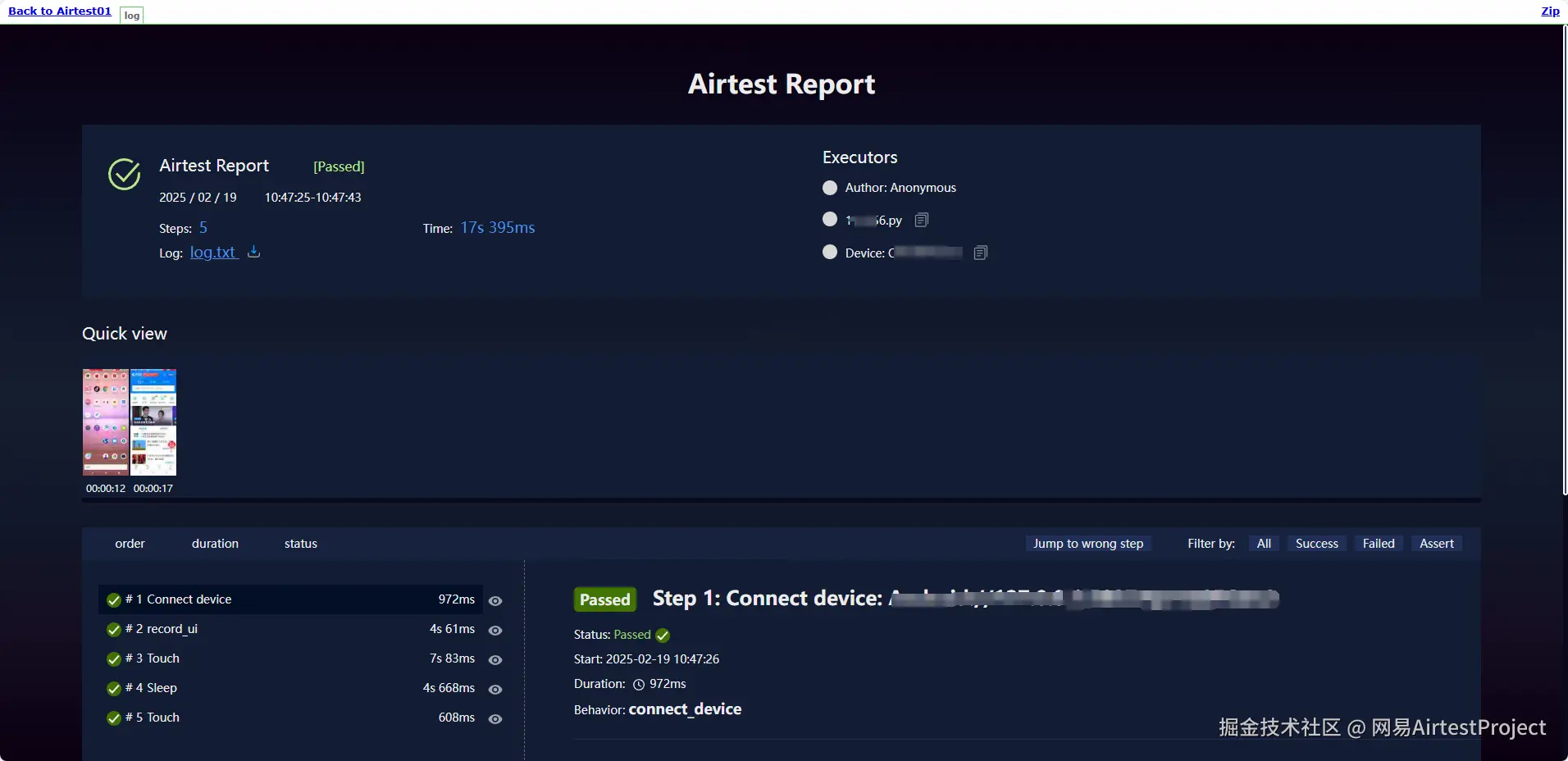Sort steps by status column
The width and height of the screenshot is (1568, 761).
point(301,544)
